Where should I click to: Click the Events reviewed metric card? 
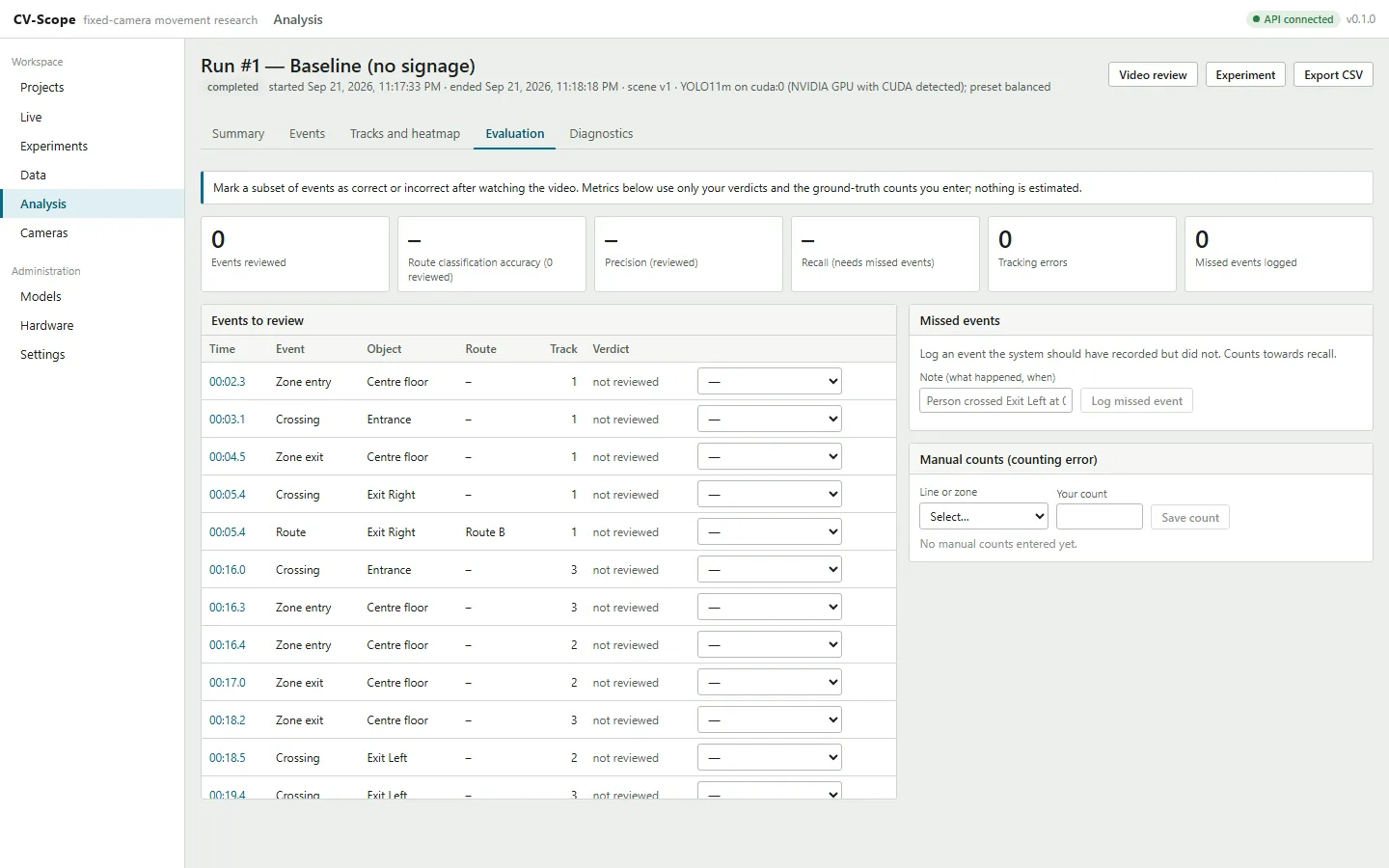[295, 254]
